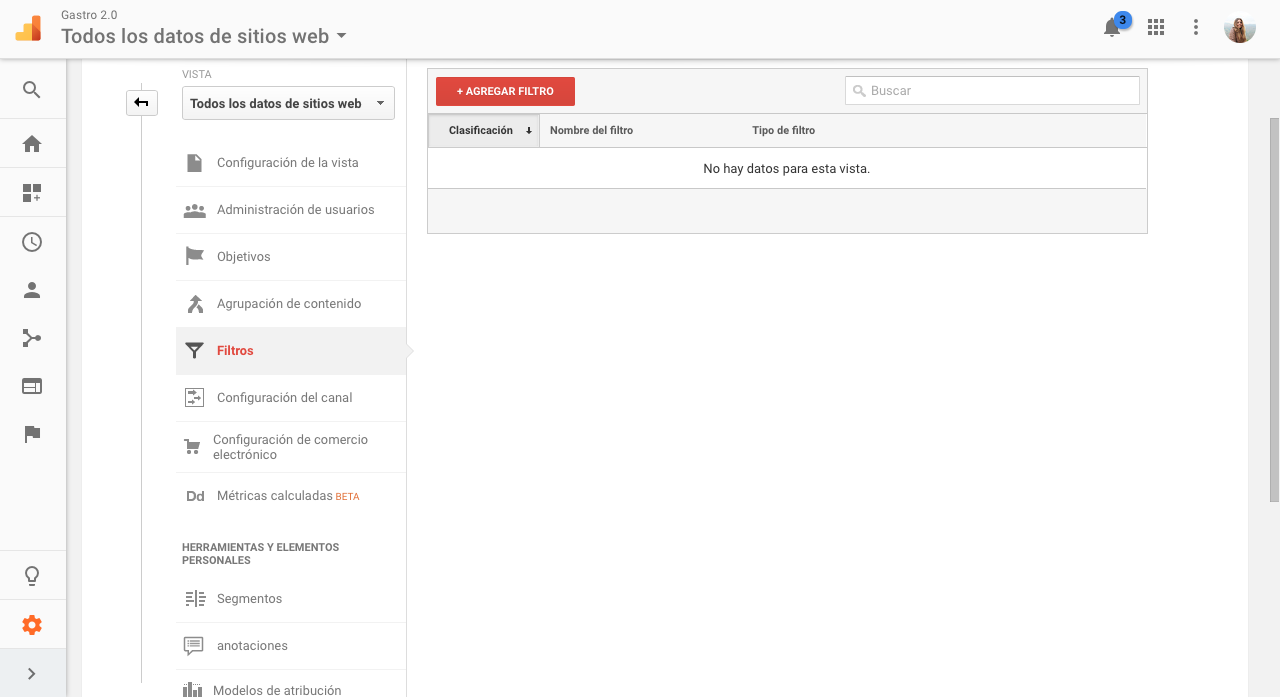Image resolution: width=1280 pixels, height=697 pixels.
Task: Open the Insights lightbulb icon
Action: click(32, 575)
